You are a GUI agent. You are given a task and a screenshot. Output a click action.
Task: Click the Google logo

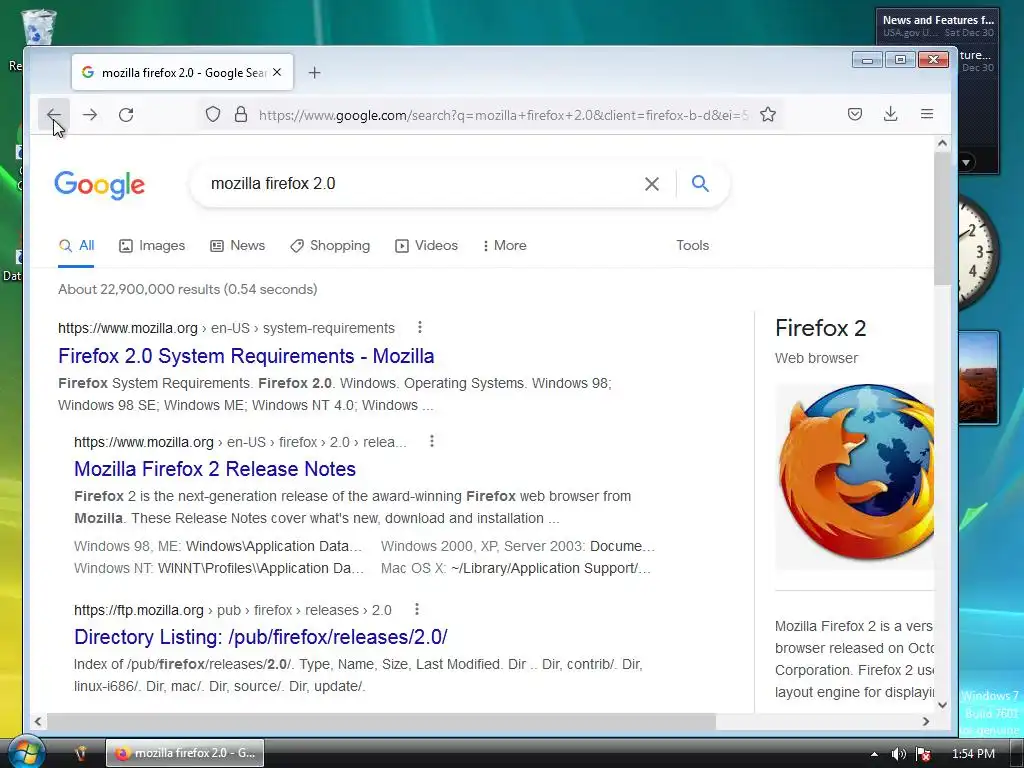tap(99, 185)
